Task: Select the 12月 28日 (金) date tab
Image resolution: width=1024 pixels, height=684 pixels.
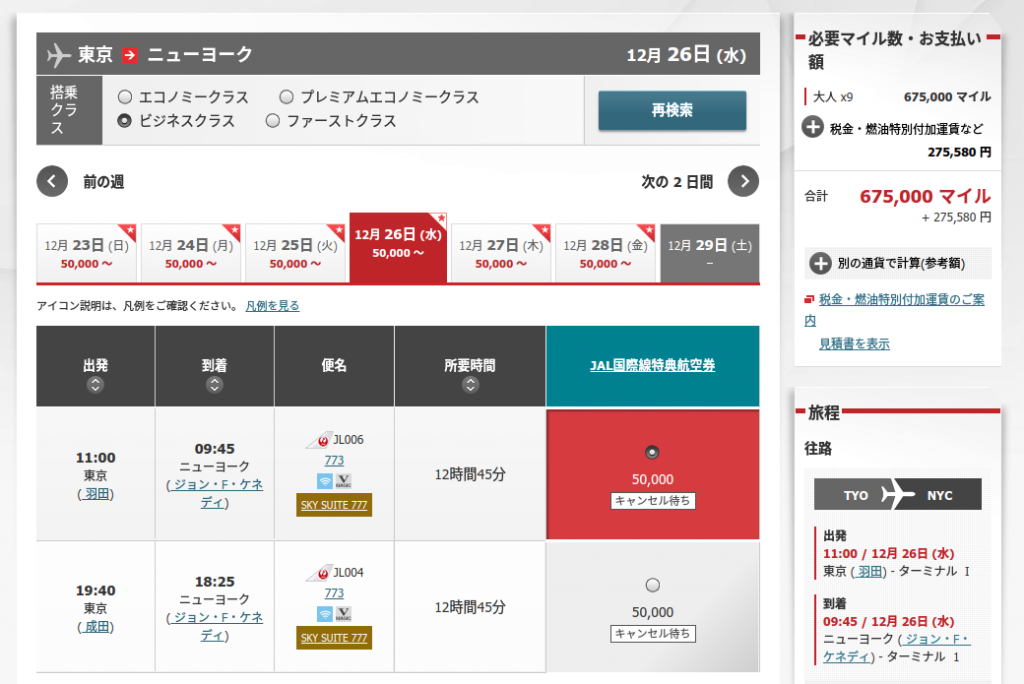Action: click(605, 253)
